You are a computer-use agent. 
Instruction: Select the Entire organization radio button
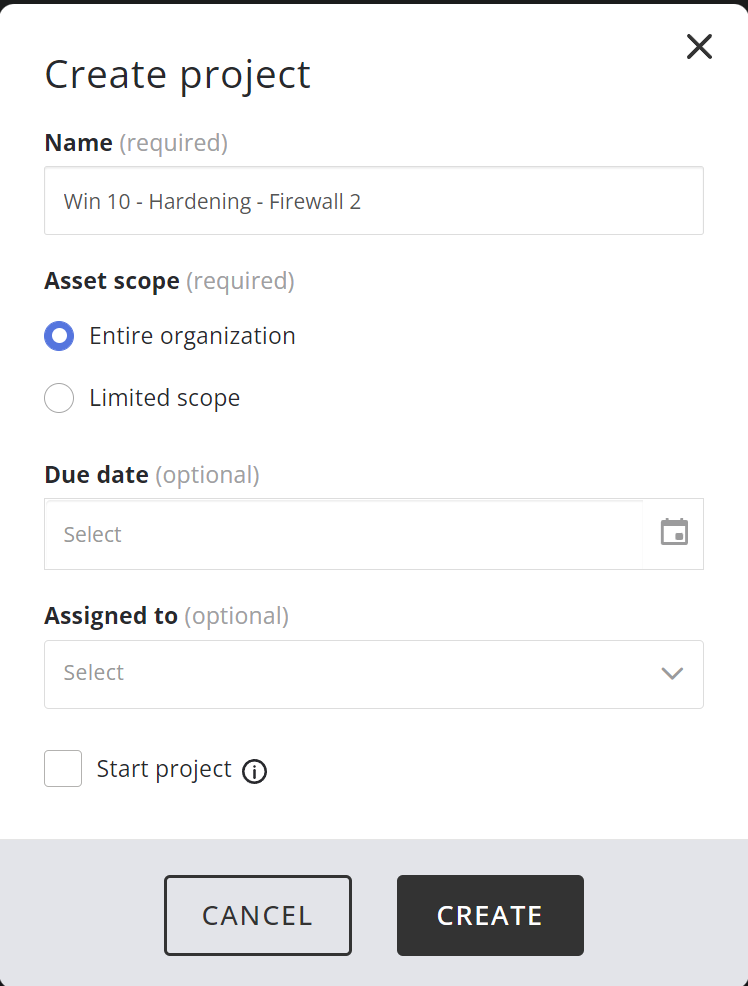click(59, 336)
